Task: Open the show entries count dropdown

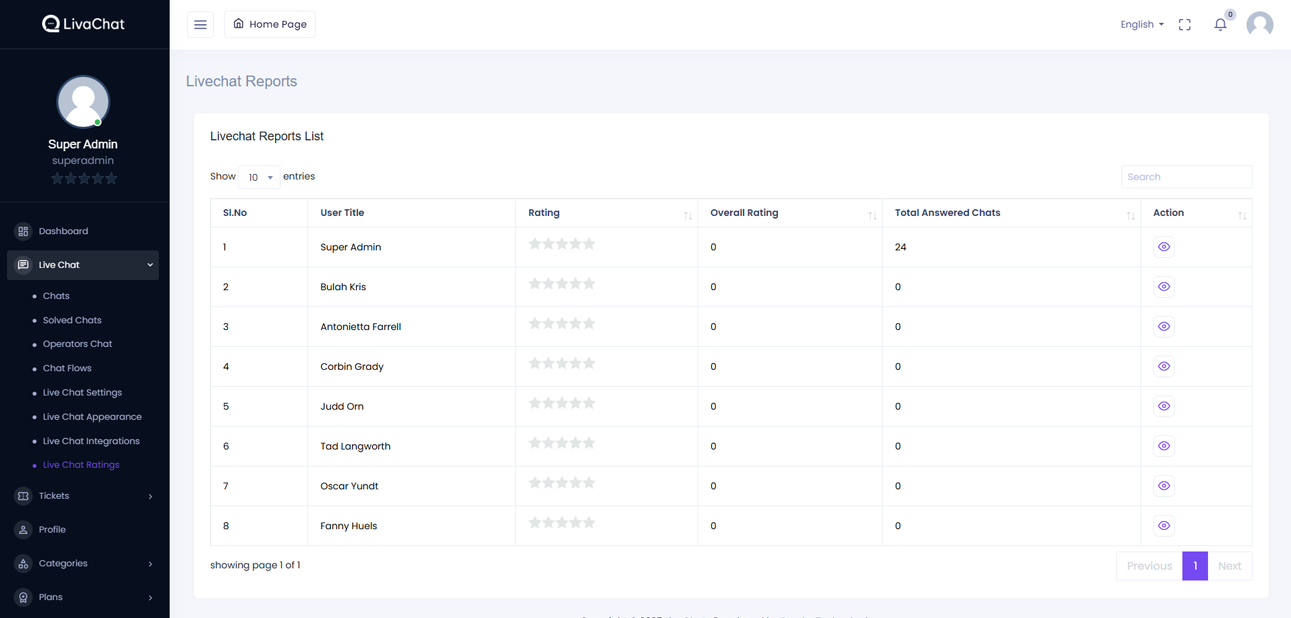Action: [x=259, y=177]
